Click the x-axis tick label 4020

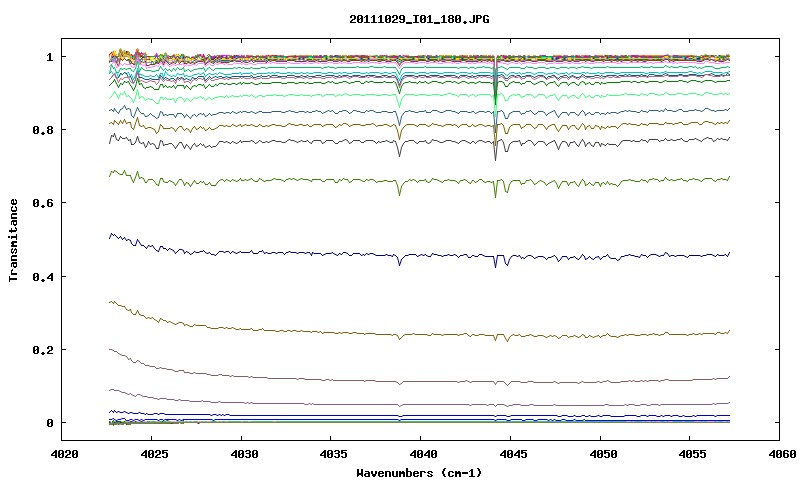point(64,454)
